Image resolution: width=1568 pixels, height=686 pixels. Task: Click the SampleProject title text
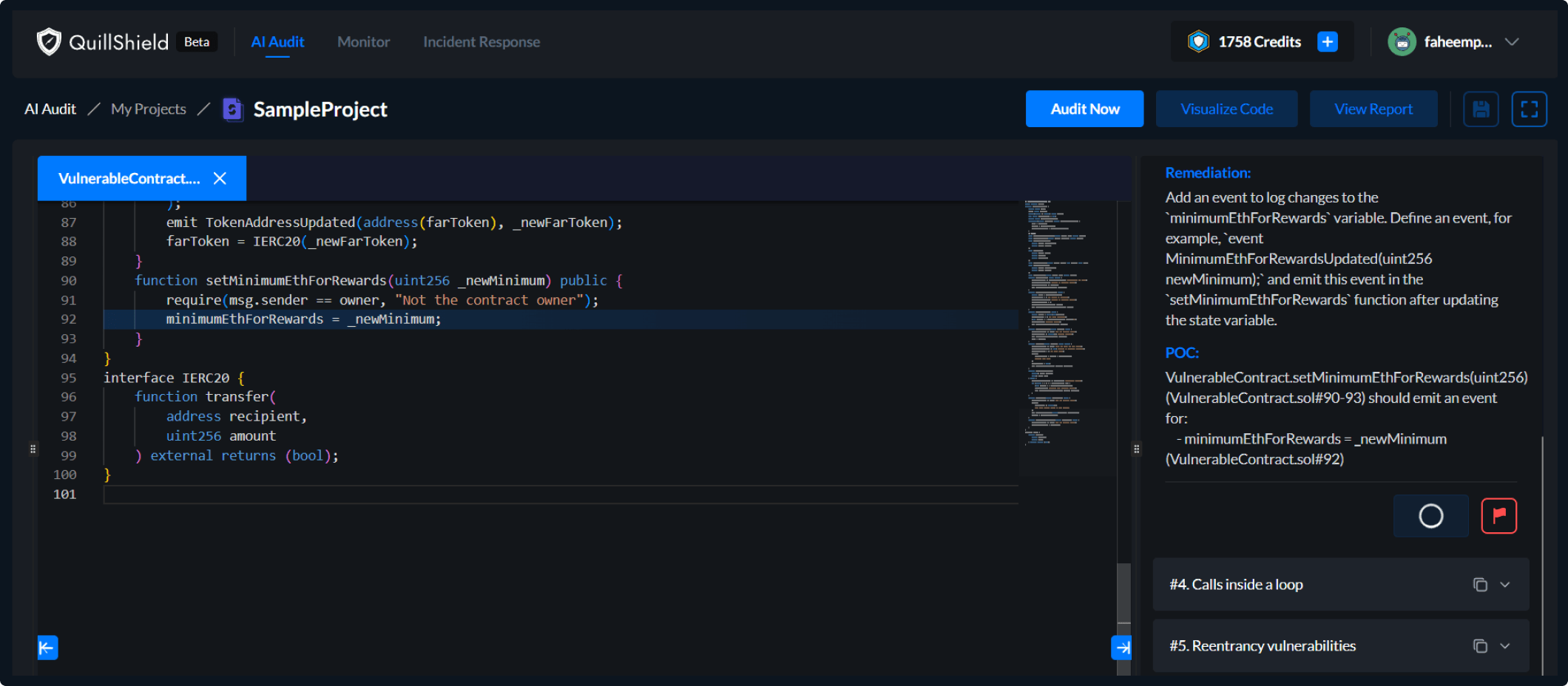(320, 109)
